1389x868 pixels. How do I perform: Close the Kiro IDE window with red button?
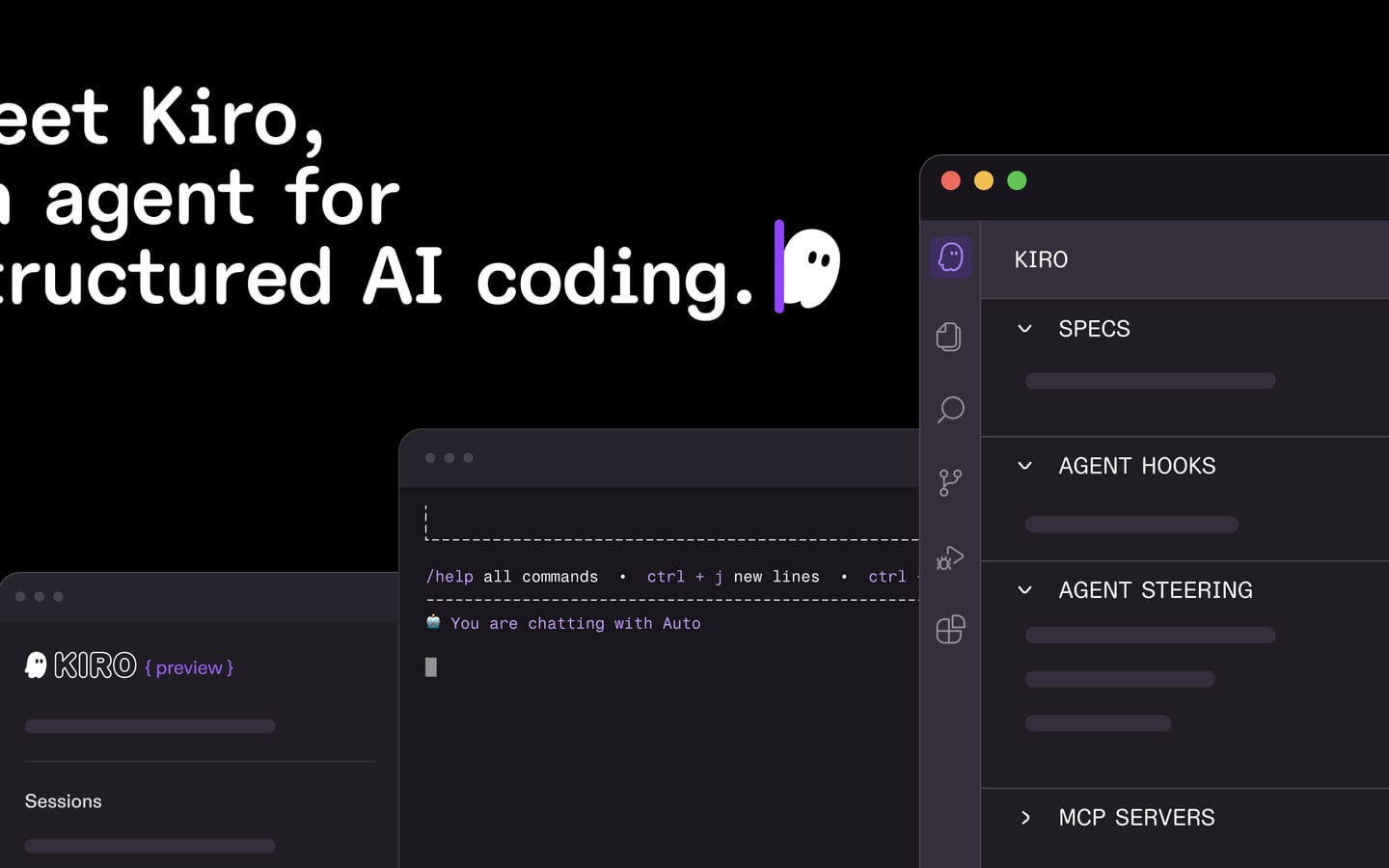pyautogui.click(x=950, y=180)
